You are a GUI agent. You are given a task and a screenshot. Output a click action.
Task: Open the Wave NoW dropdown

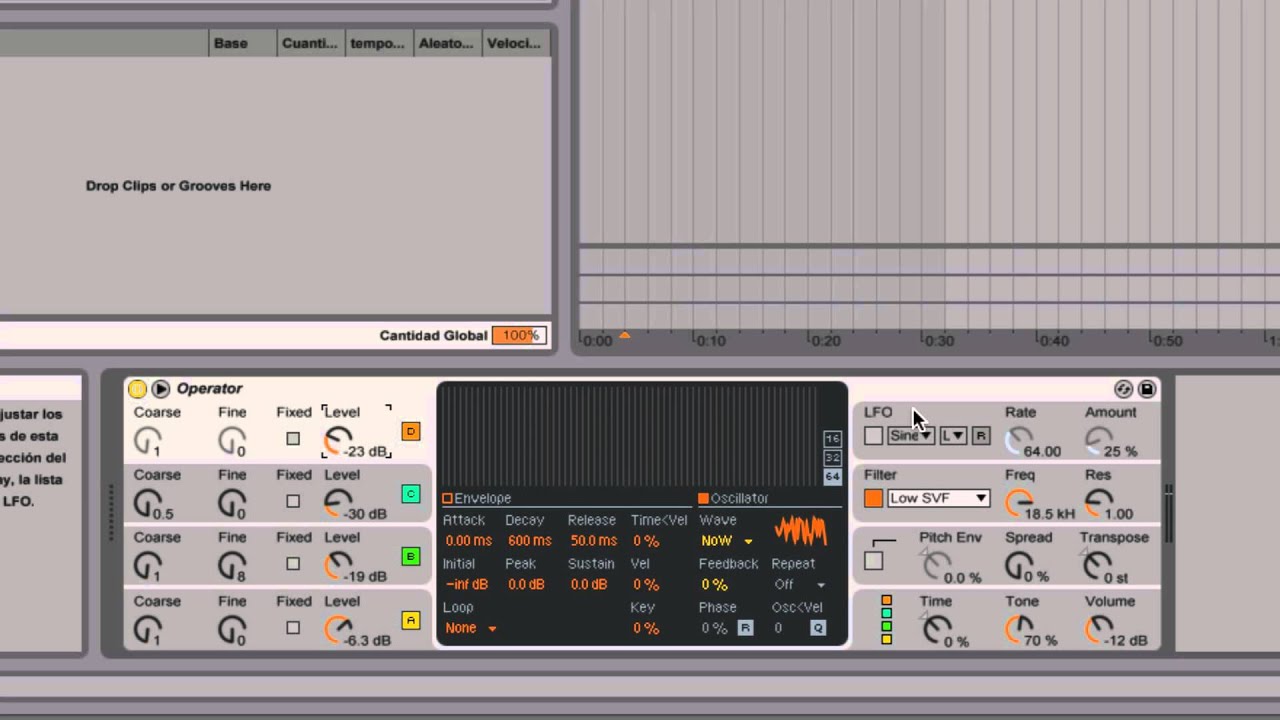coord(727,541)
